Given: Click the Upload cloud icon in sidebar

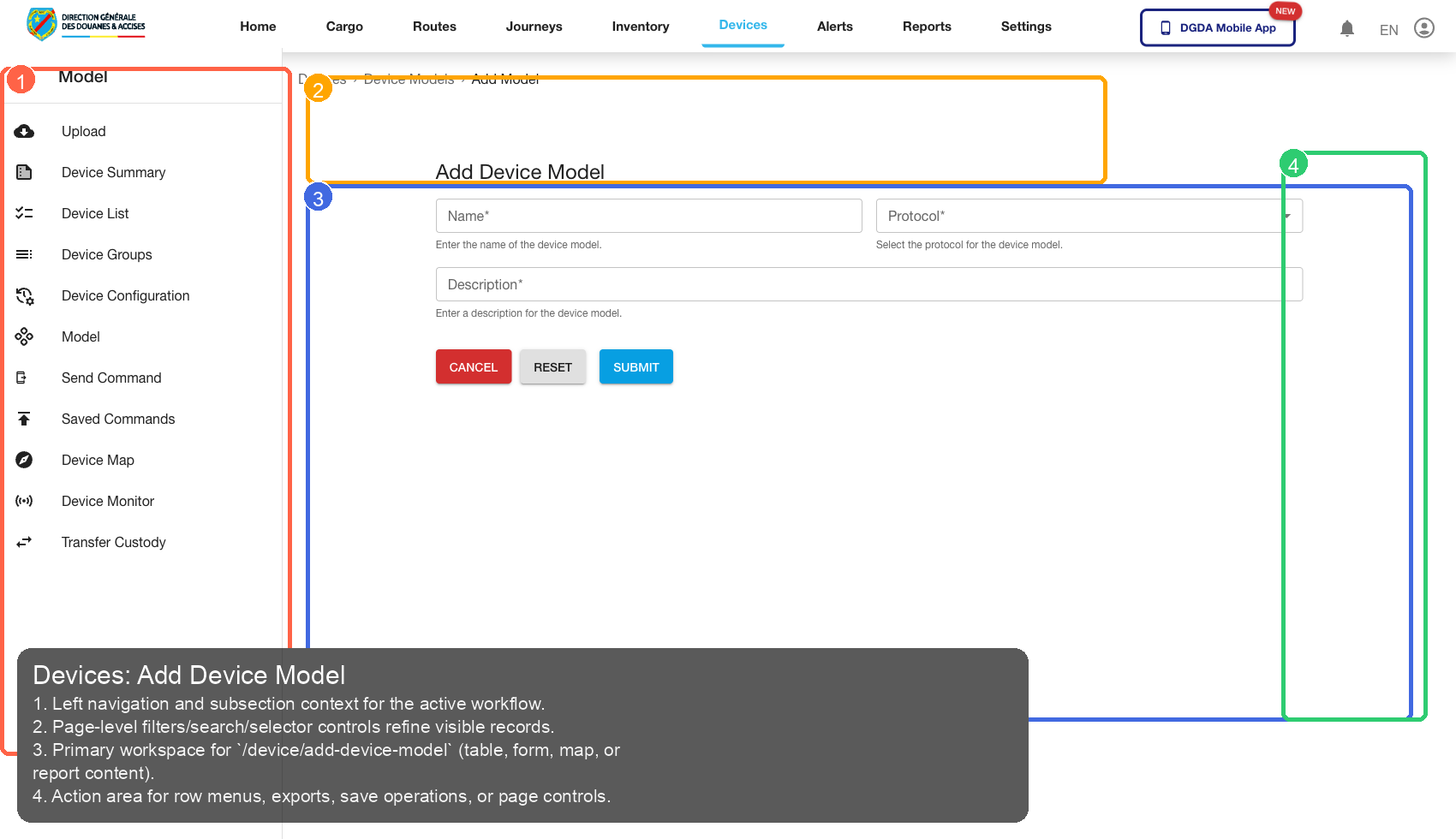Looking at the screenshot, I should coord(24,131).
